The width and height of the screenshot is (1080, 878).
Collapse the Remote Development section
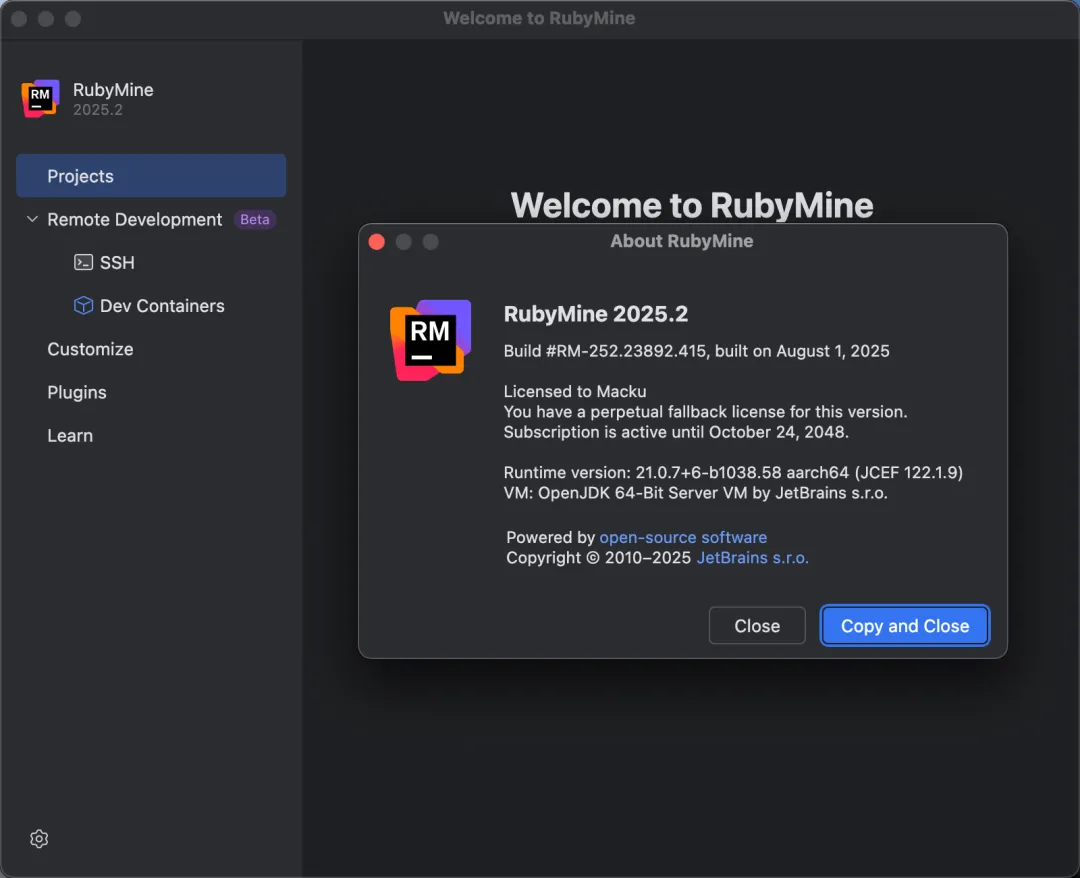click(32, 219)
